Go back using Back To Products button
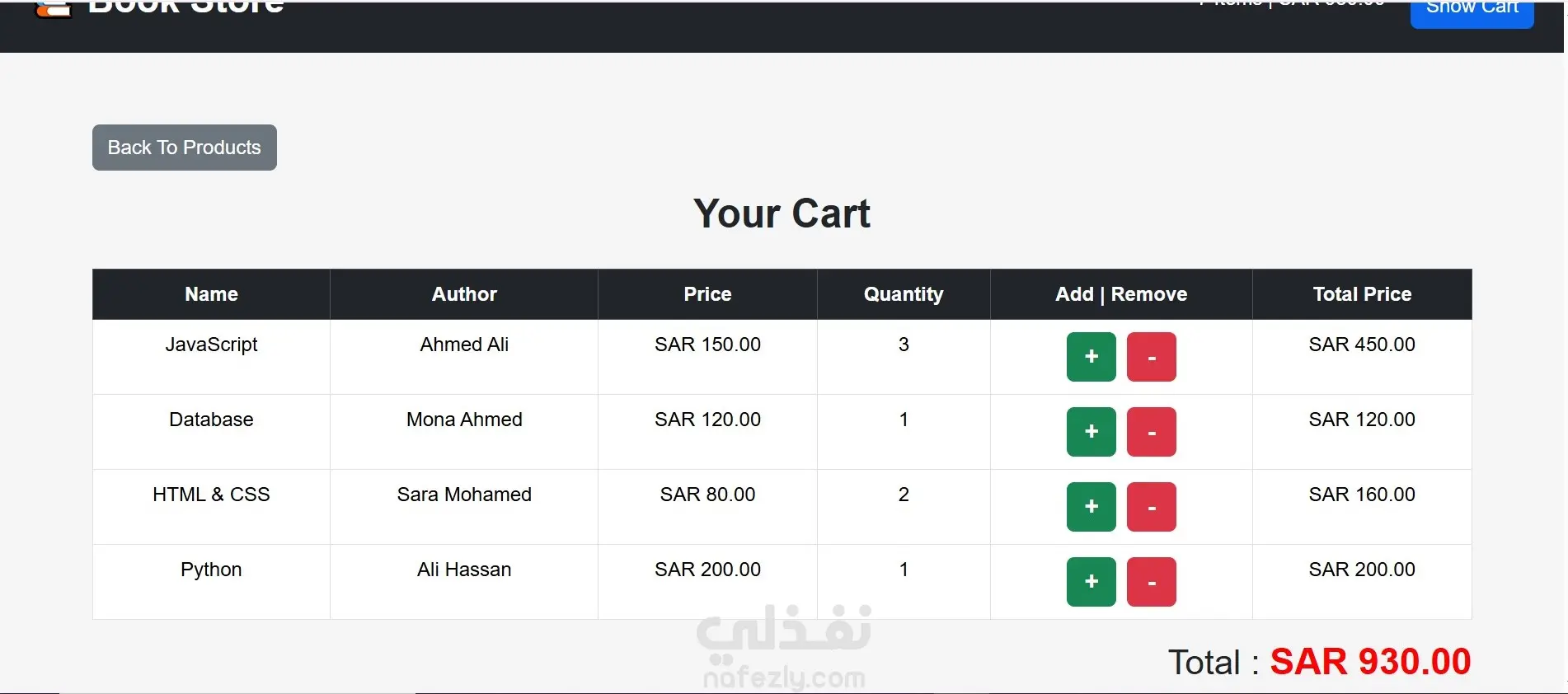 click(185, 148)
